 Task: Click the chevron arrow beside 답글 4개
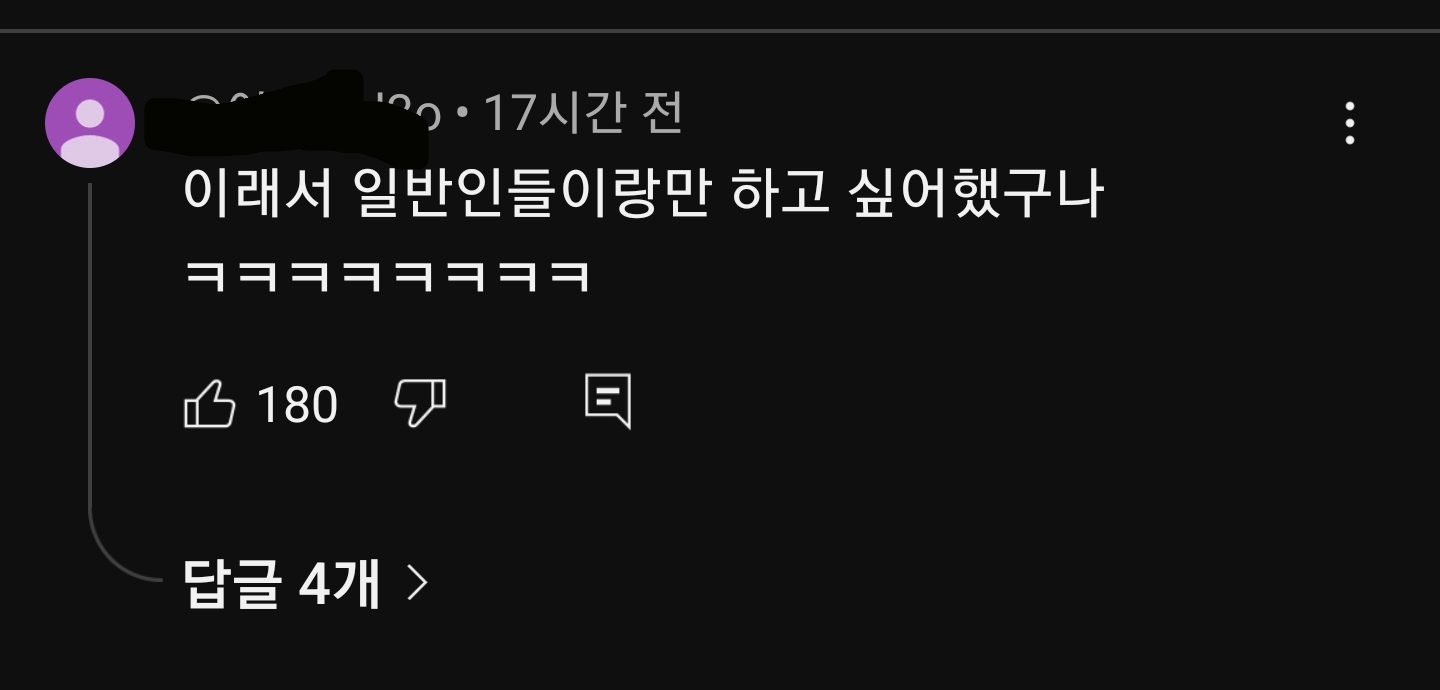[418, 582]
